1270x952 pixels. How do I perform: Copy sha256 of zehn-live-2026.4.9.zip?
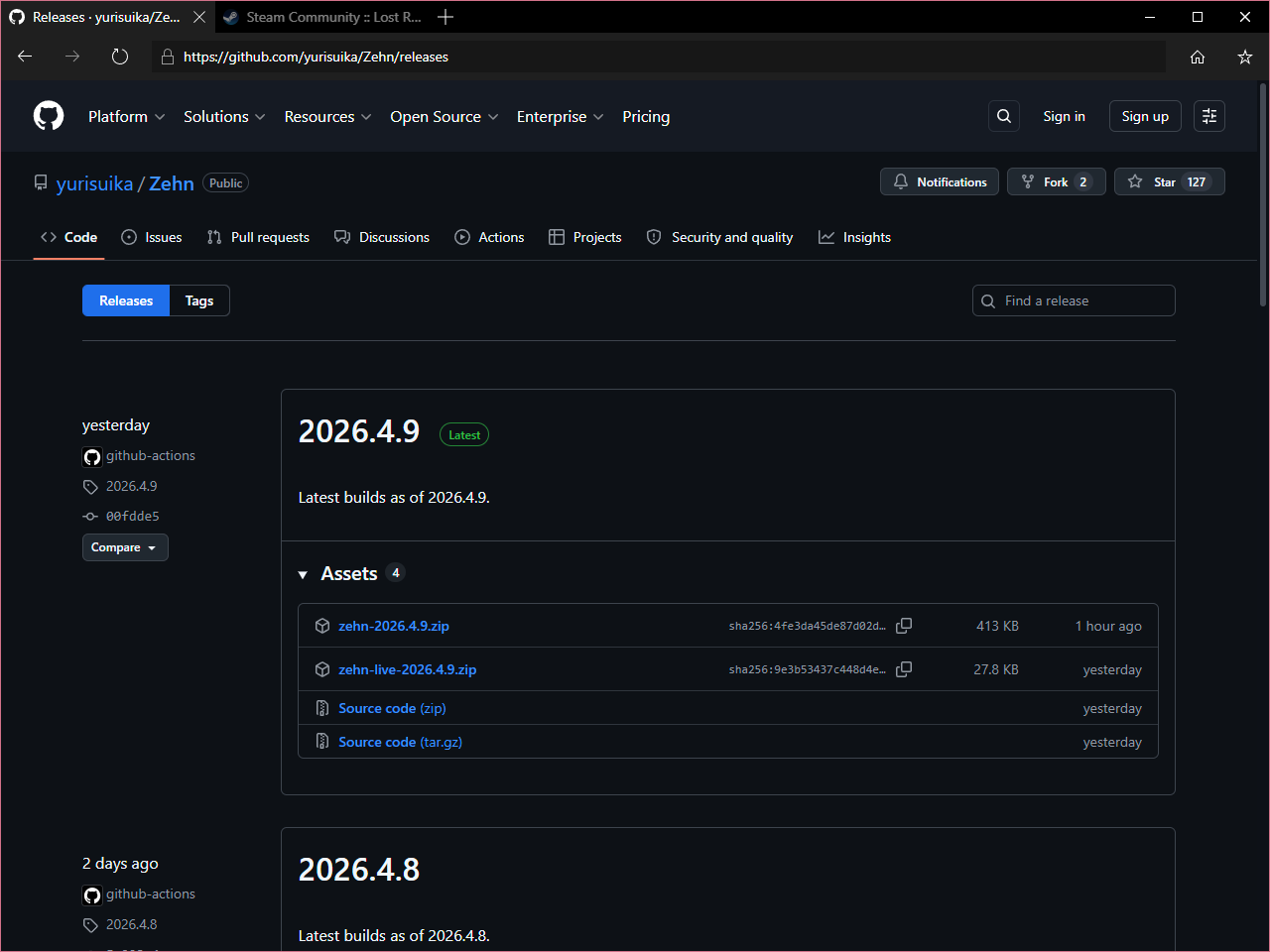point(904,669)
